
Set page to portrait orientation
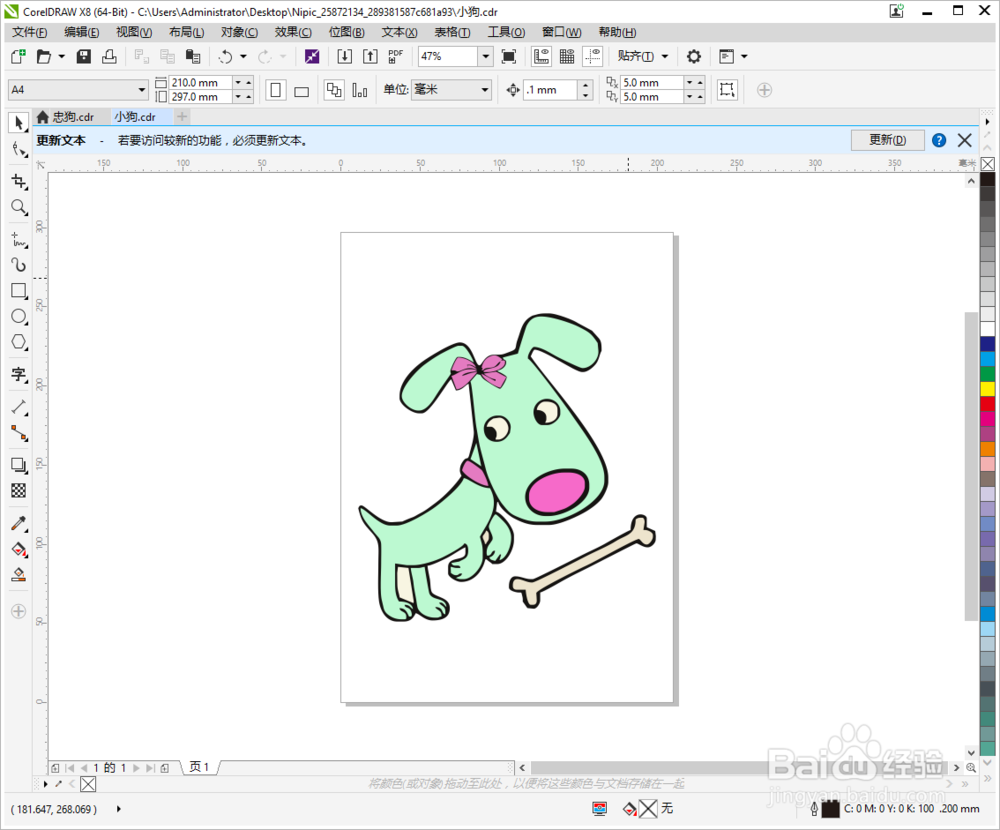(x=276, y=90)
